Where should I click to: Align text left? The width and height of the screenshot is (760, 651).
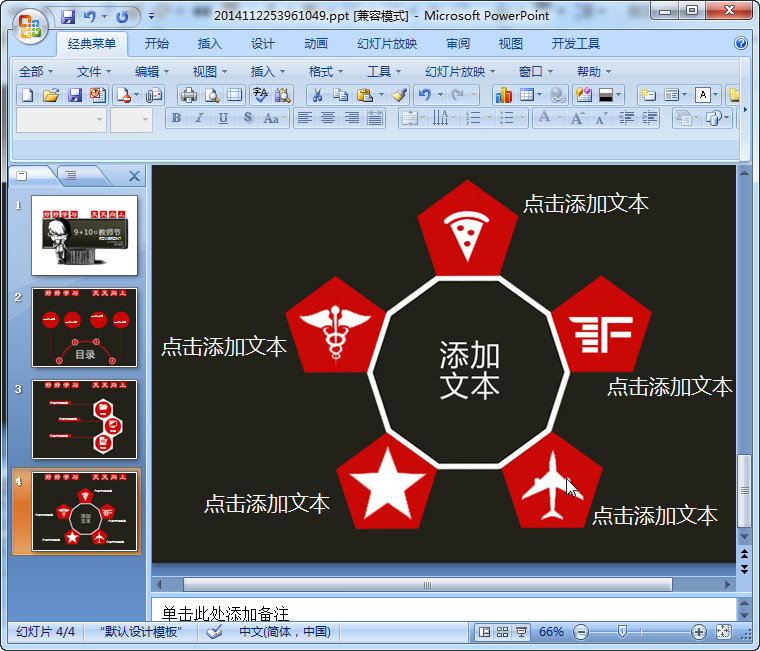tap(304, 118)
